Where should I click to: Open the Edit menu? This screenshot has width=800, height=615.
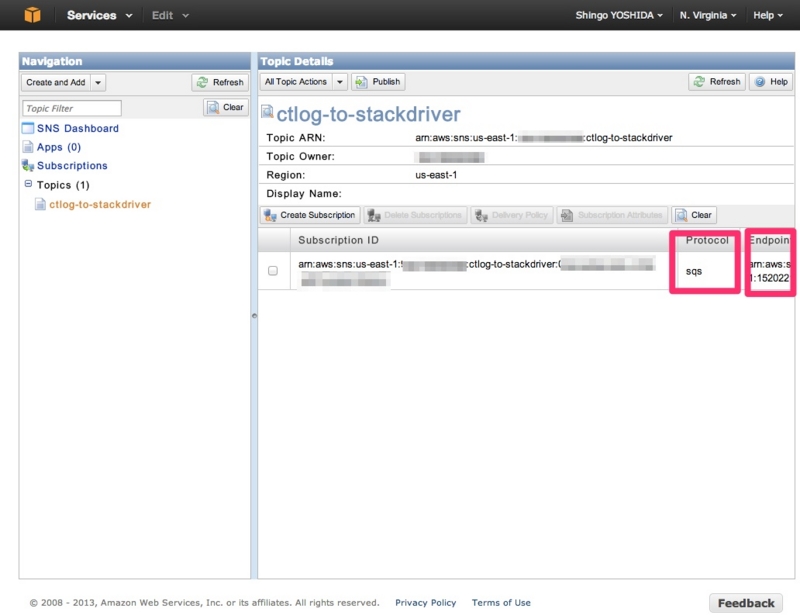(x=170, y=15)
